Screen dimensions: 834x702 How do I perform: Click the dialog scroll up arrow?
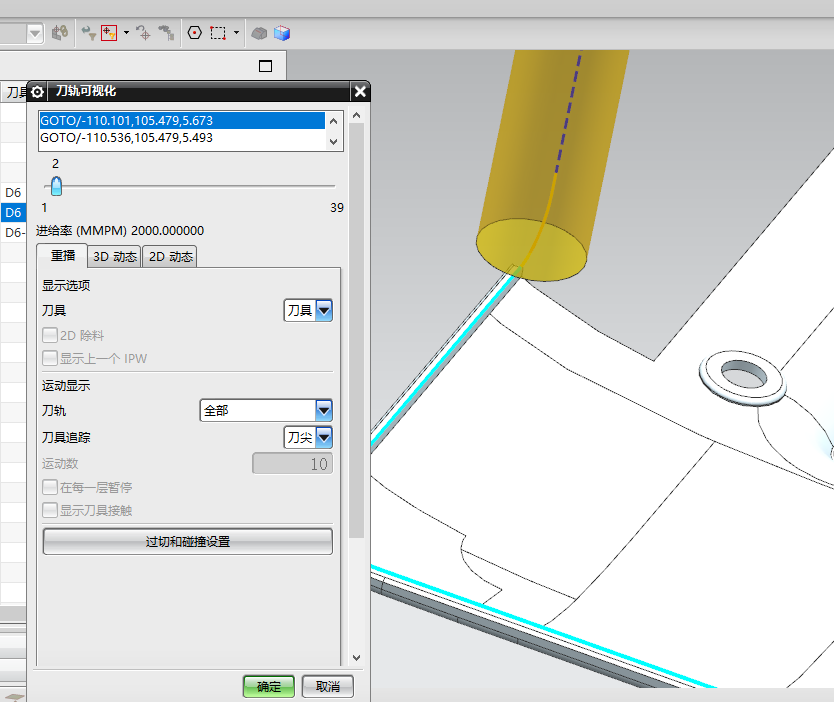pyautogui.click(x=356, y=115)
